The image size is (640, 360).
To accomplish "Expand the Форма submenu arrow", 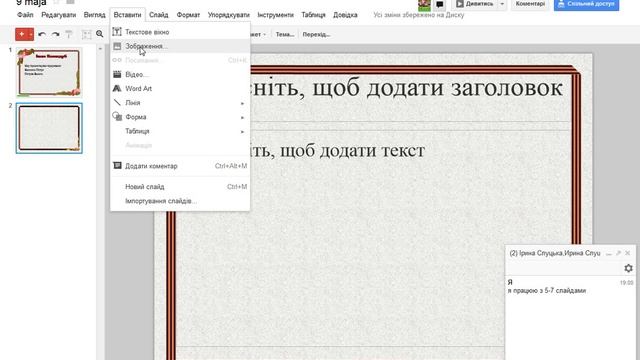I will pos(242,118).
